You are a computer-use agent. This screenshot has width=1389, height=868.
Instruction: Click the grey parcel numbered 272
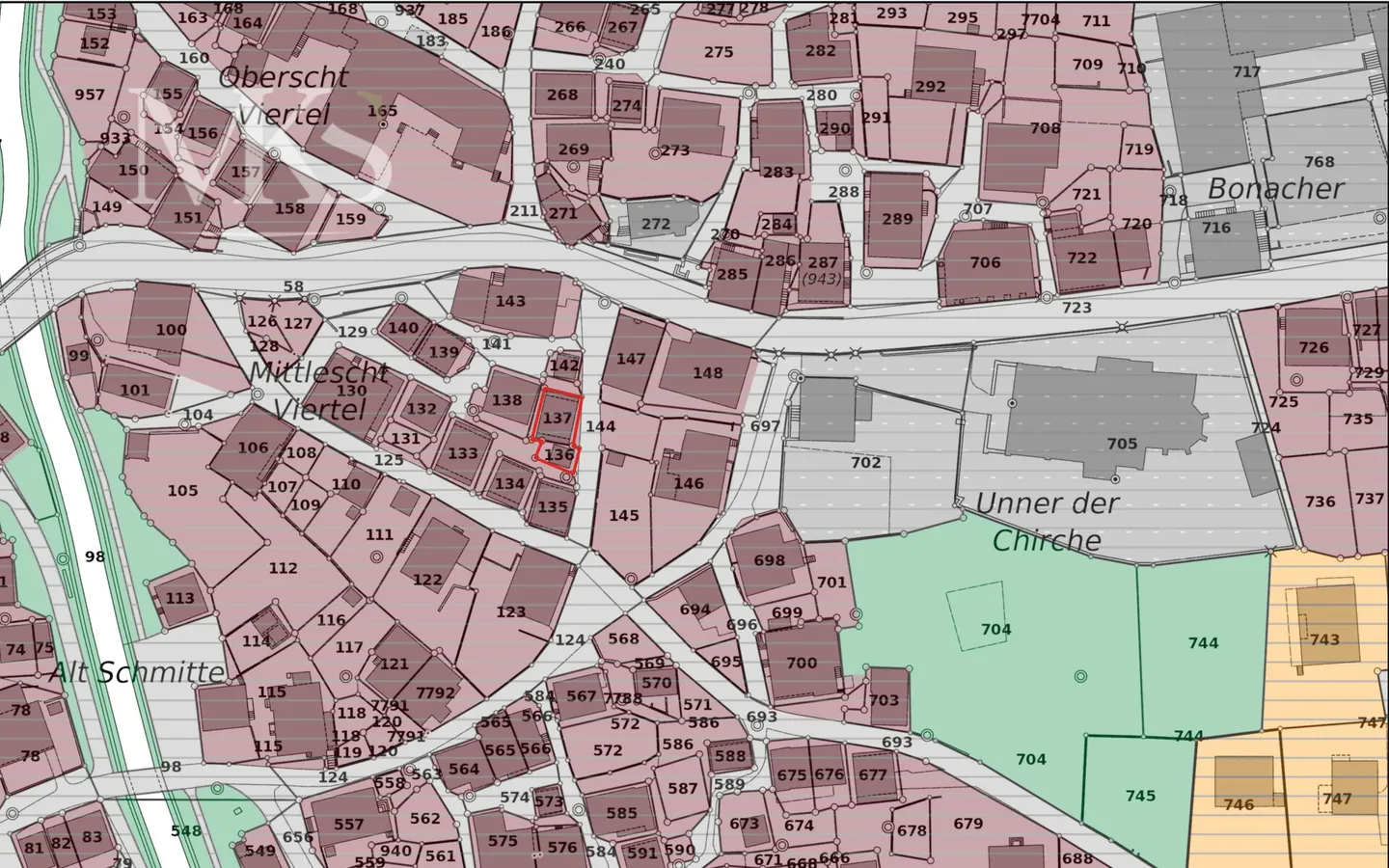(656, 225)
